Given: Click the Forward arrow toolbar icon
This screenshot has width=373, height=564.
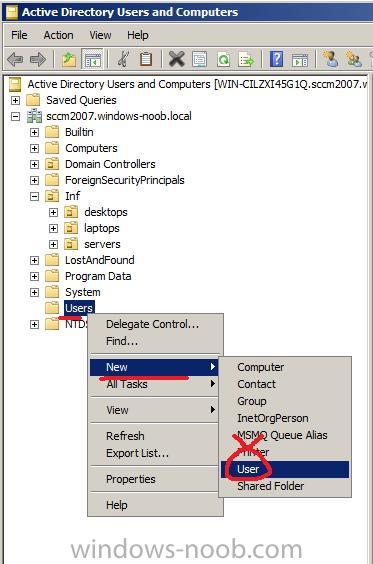Looking at the screenshot, I should 38,59.
